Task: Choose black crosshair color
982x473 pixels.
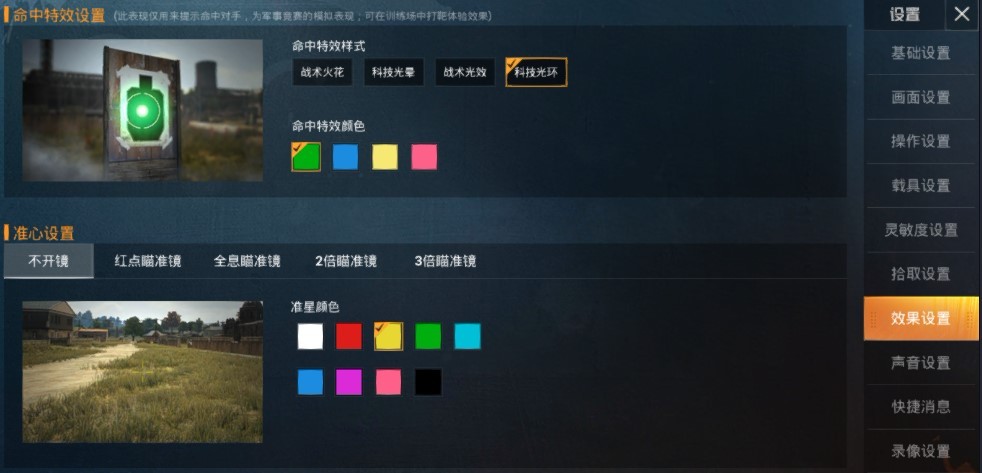Action: coord(428,382)
